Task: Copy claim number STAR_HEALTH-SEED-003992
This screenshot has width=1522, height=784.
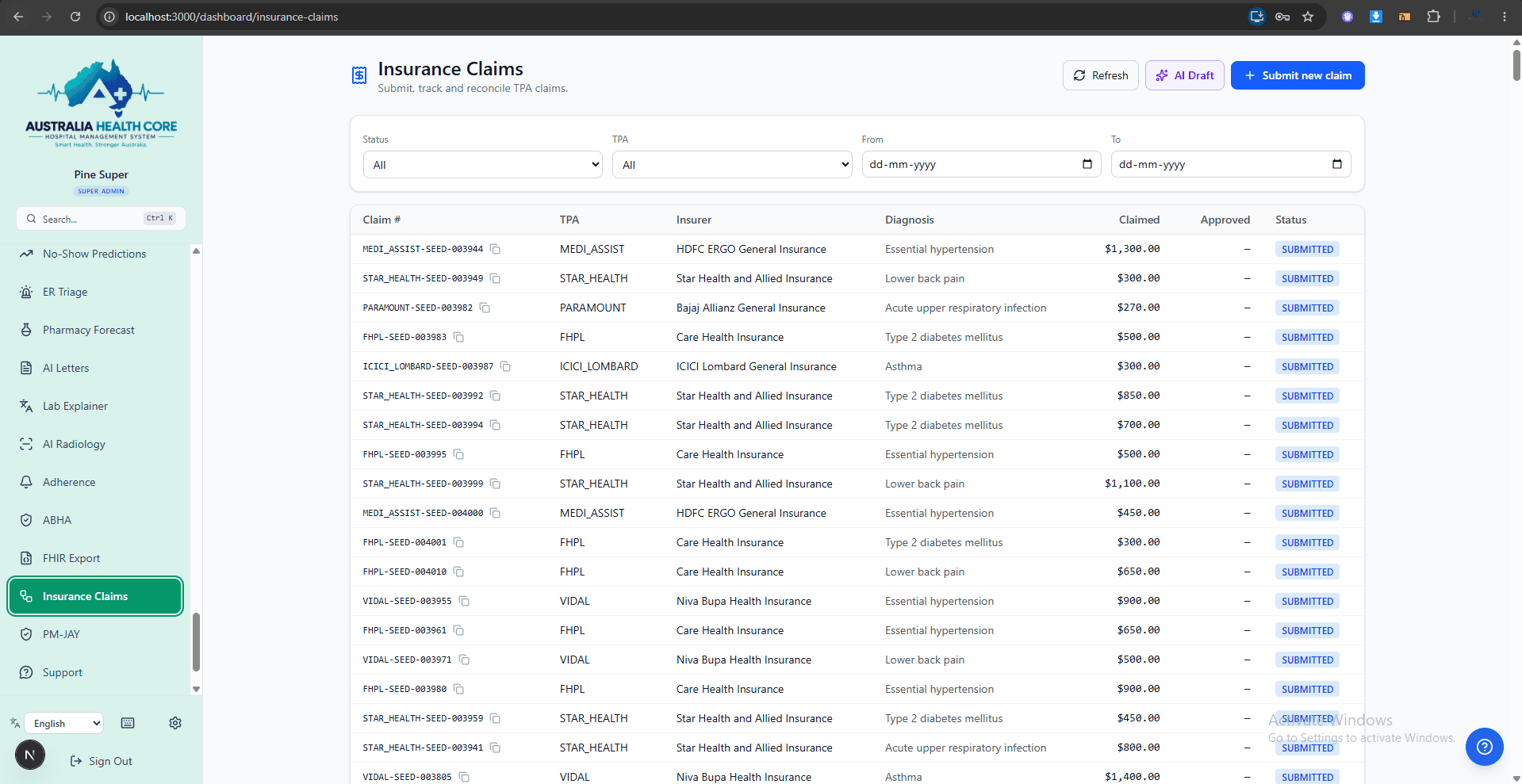Action: pos(495,396)
